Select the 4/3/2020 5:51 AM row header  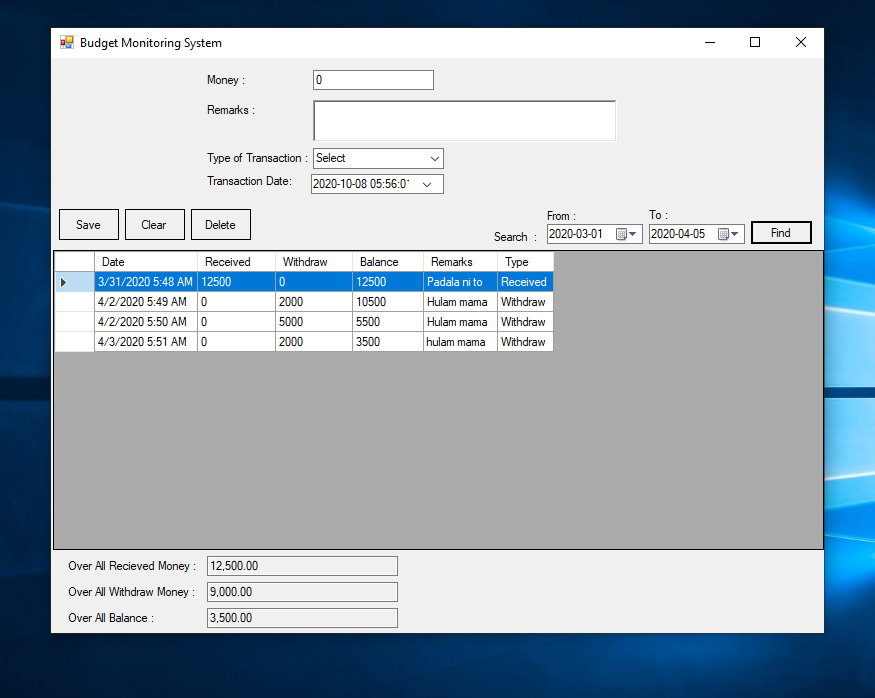[x=74, y=342]
